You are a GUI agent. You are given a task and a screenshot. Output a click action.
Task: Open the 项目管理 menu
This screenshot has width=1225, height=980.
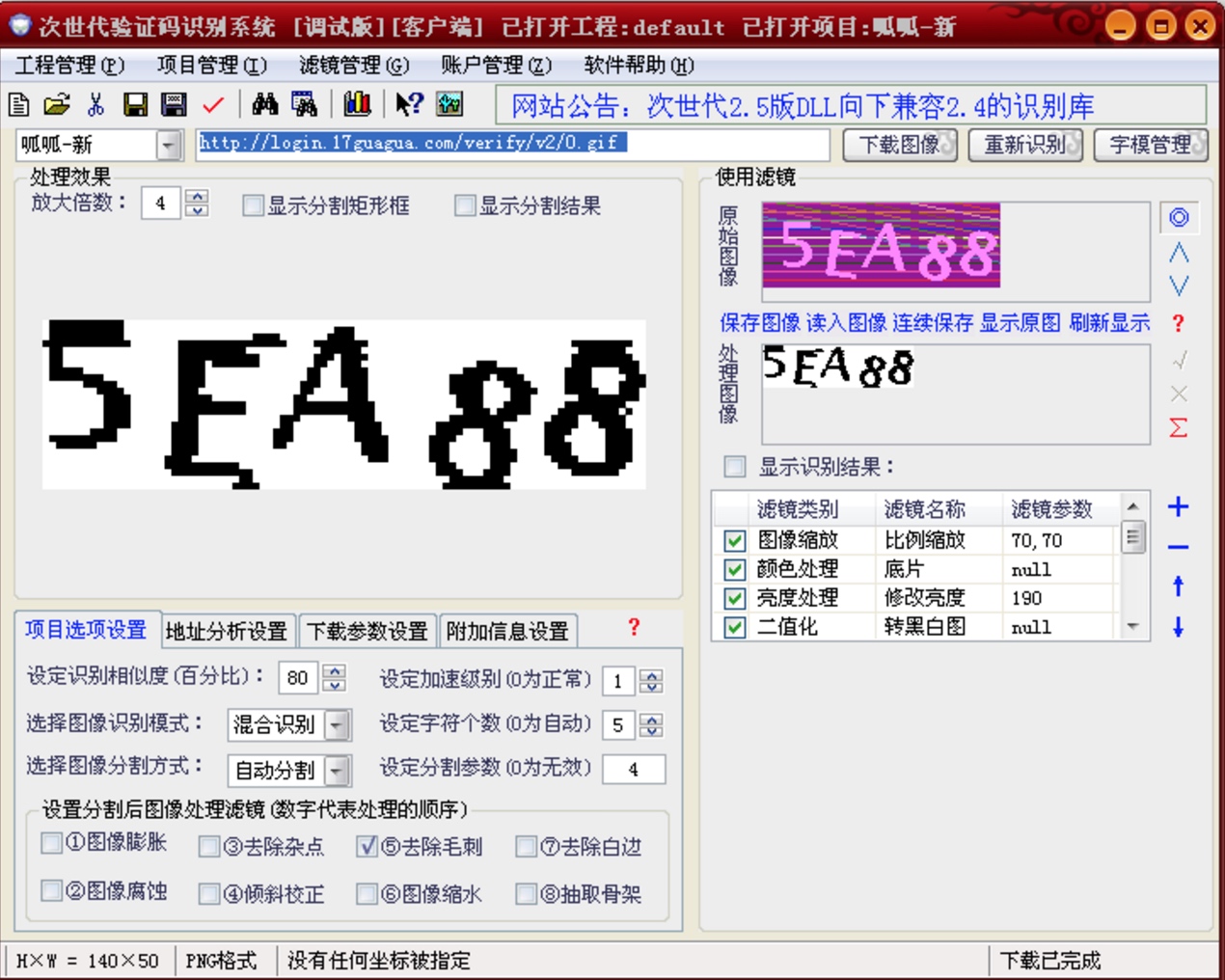[x=211, y=66]
